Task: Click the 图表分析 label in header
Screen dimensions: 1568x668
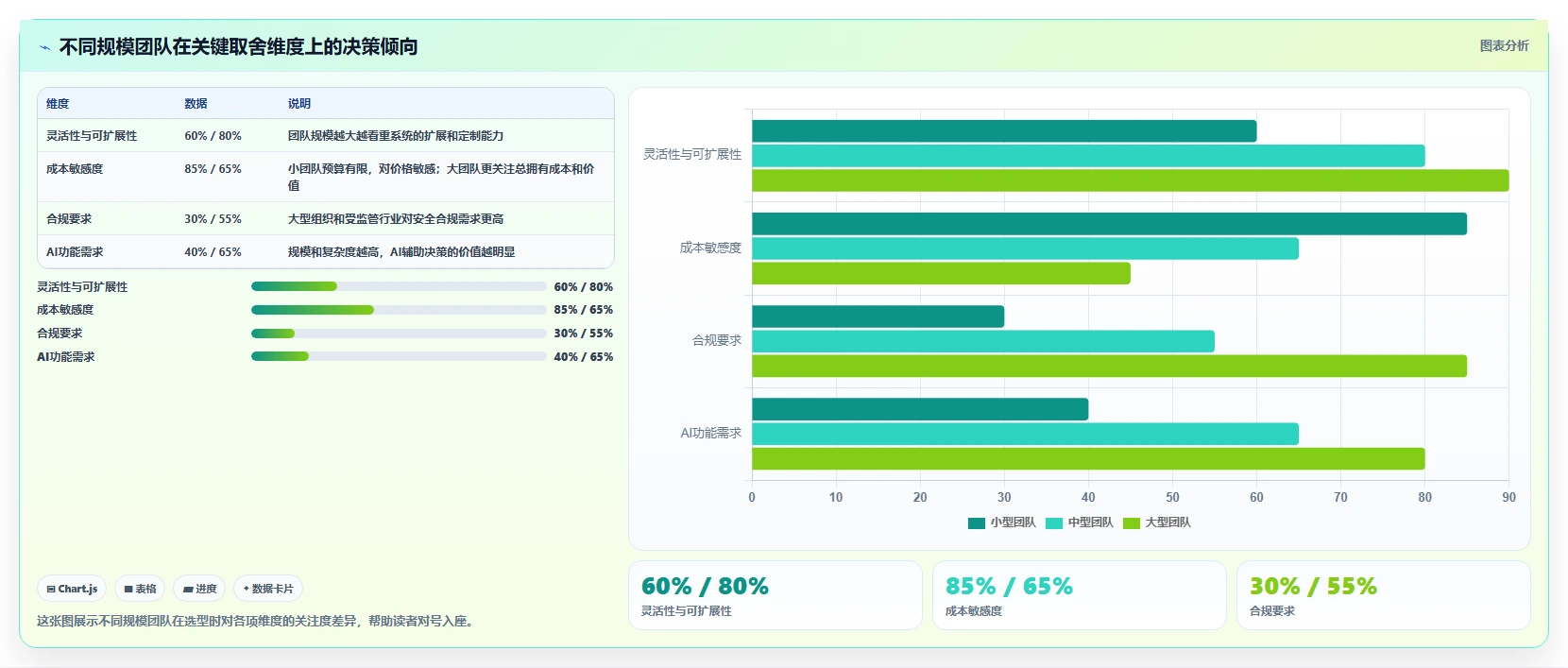Action: click(1504, 45)
